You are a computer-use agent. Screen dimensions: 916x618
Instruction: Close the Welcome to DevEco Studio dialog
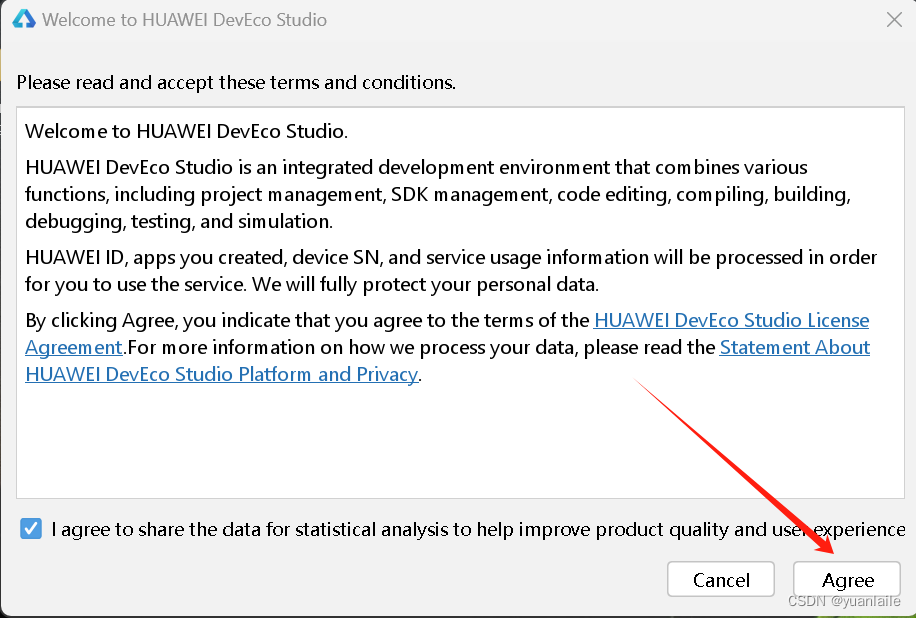tap(894, 20)
